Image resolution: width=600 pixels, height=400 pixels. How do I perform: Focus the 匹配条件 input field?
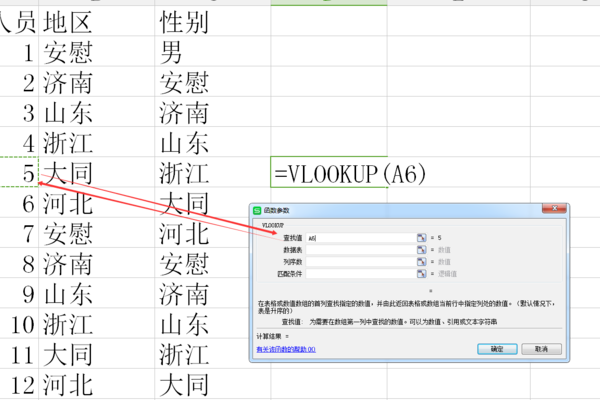pyautogui.click(x=361, y=274)
